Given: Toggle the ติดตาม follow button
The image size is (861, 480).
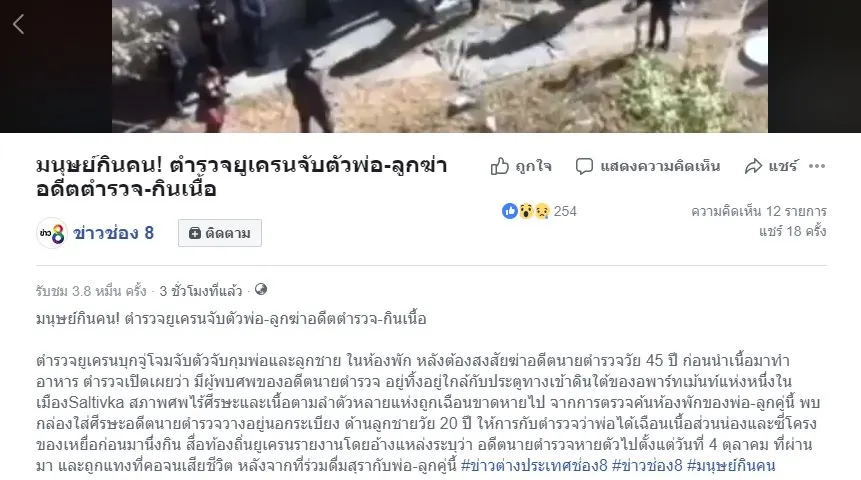Looking at the screenshot, I should click(220, 233).
